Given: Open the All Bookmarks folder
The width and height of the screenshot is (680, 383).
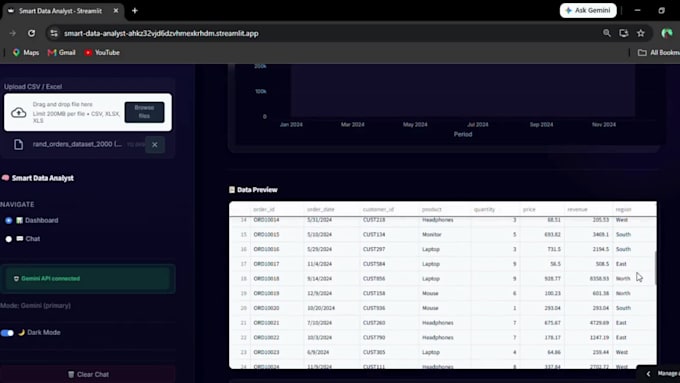Looking at the screenshot, I should pyautogui.click(x=659, y=52).
